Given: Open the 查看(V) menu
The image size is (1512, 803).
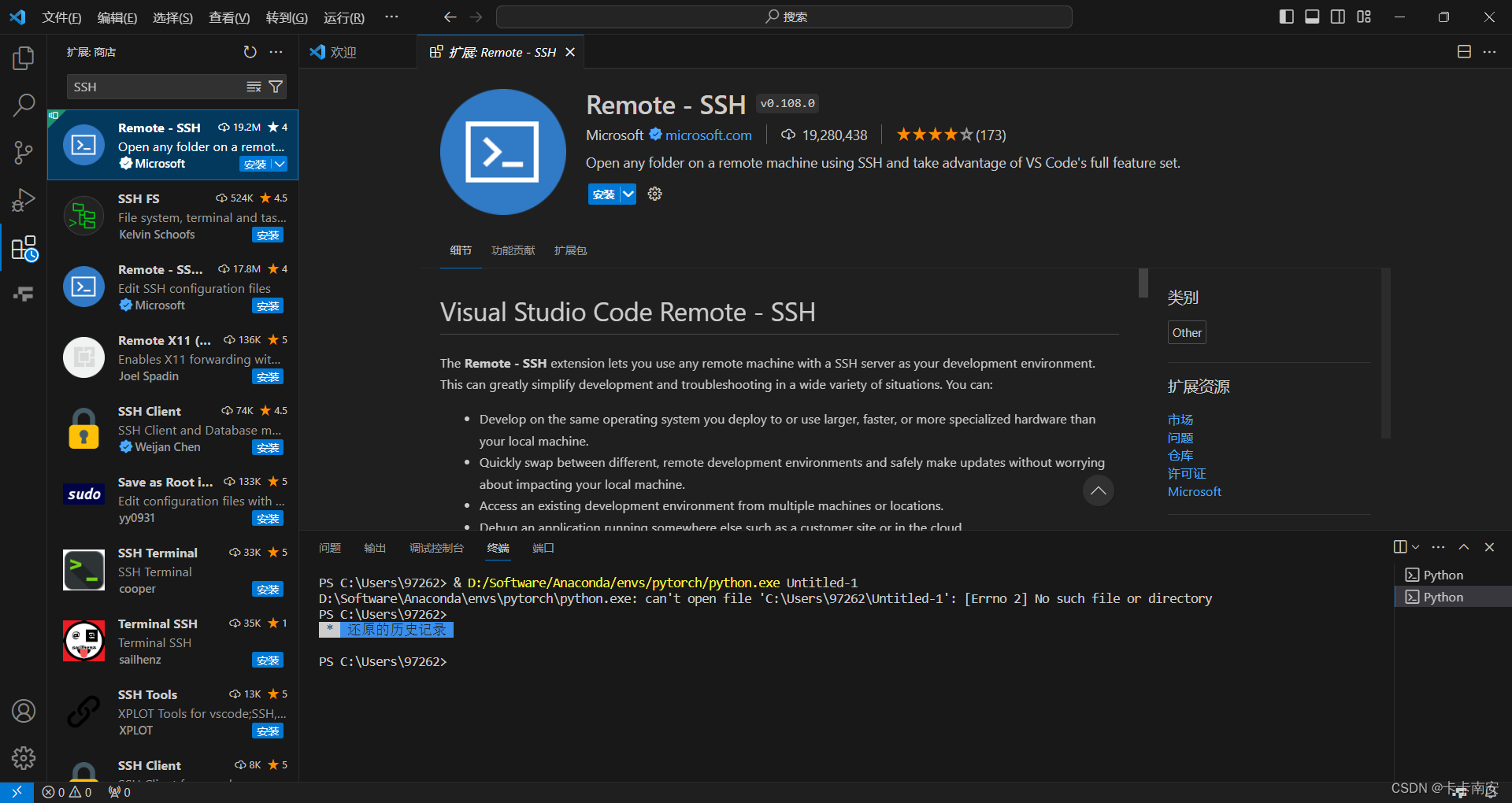Looking at the screenshot, I should coord(229,17).
